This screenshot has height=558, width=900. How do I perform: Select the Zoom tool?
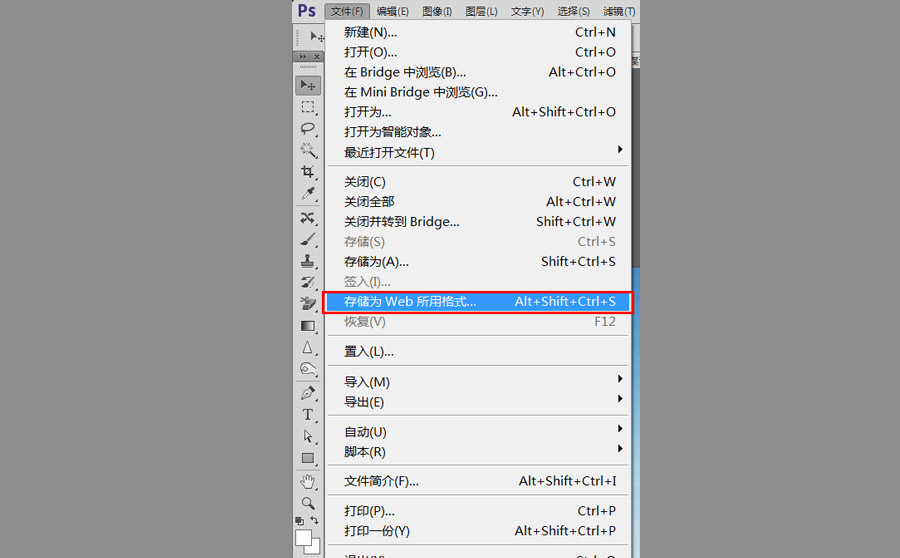pyautogui.click(x=308, y=503)
